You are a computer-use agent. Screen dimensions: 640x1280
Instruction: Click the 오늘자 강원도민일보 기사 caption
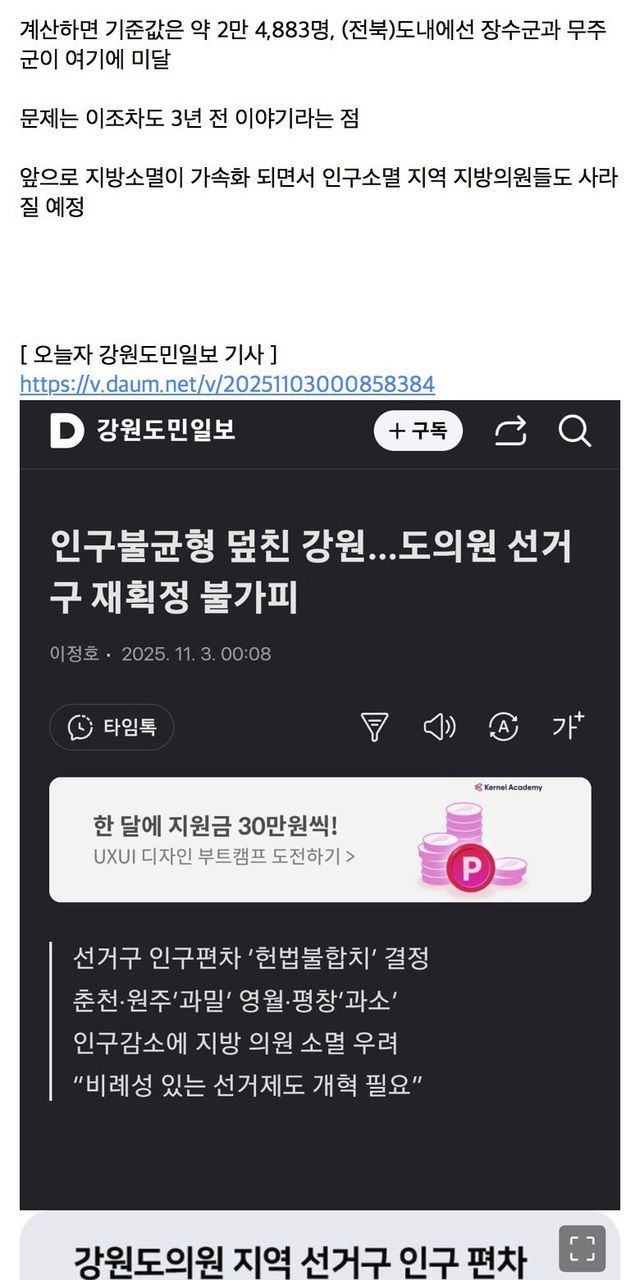pos(148,355)
